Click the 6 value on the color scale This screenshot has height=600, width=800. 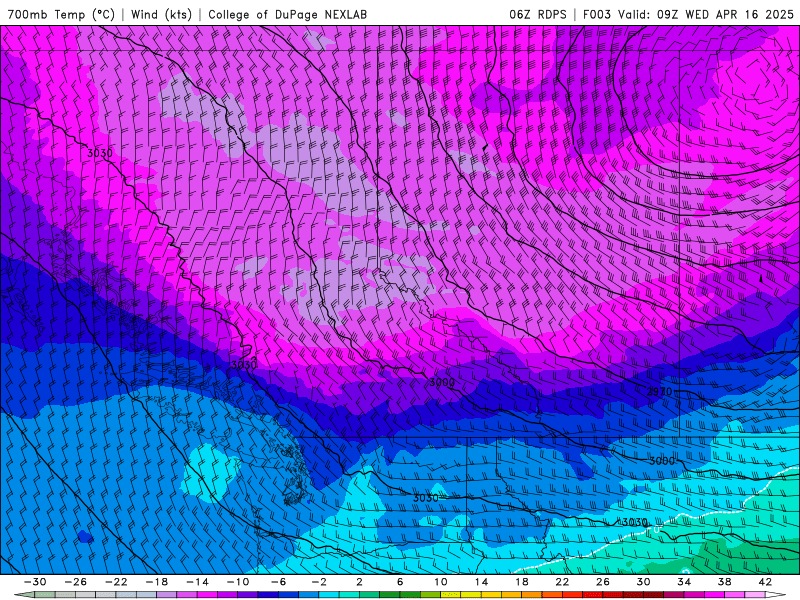click(x=400, y=582)
